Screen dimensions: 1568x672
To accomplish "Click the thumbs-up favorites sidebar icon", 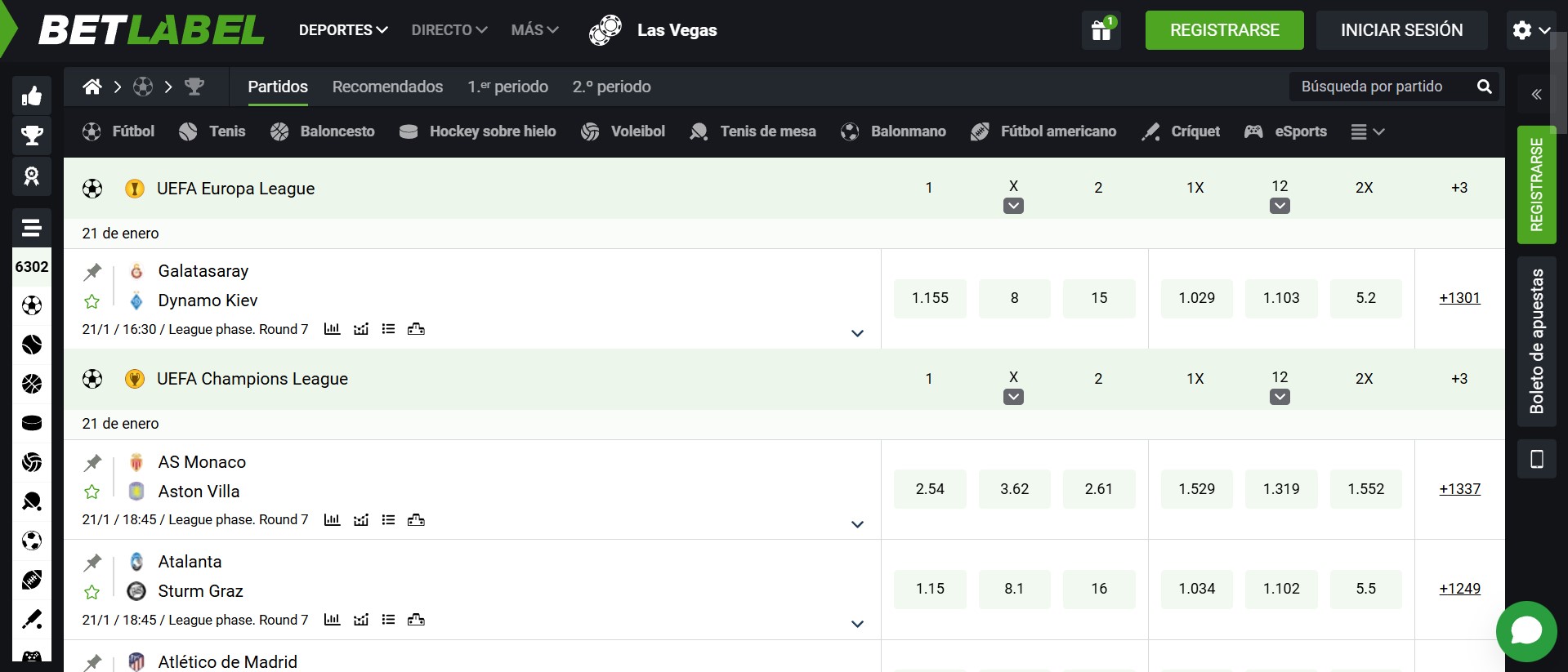I will tap(32, 96).
